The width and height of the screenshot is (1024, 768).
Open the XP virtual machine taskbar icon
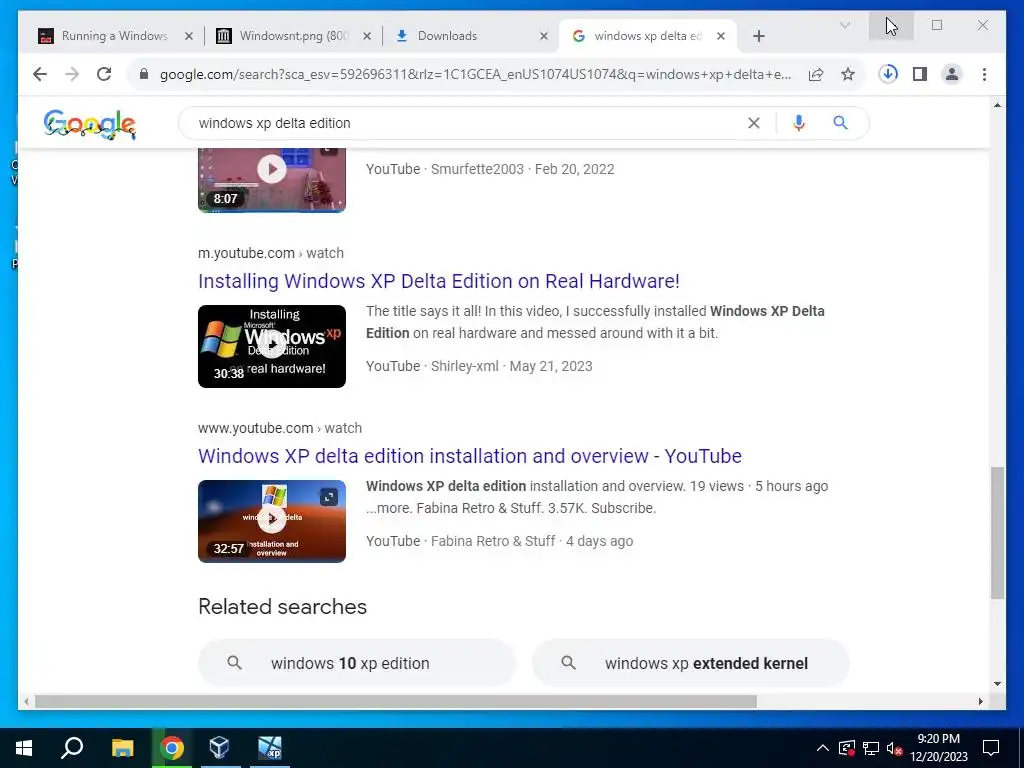coord(269,748)
